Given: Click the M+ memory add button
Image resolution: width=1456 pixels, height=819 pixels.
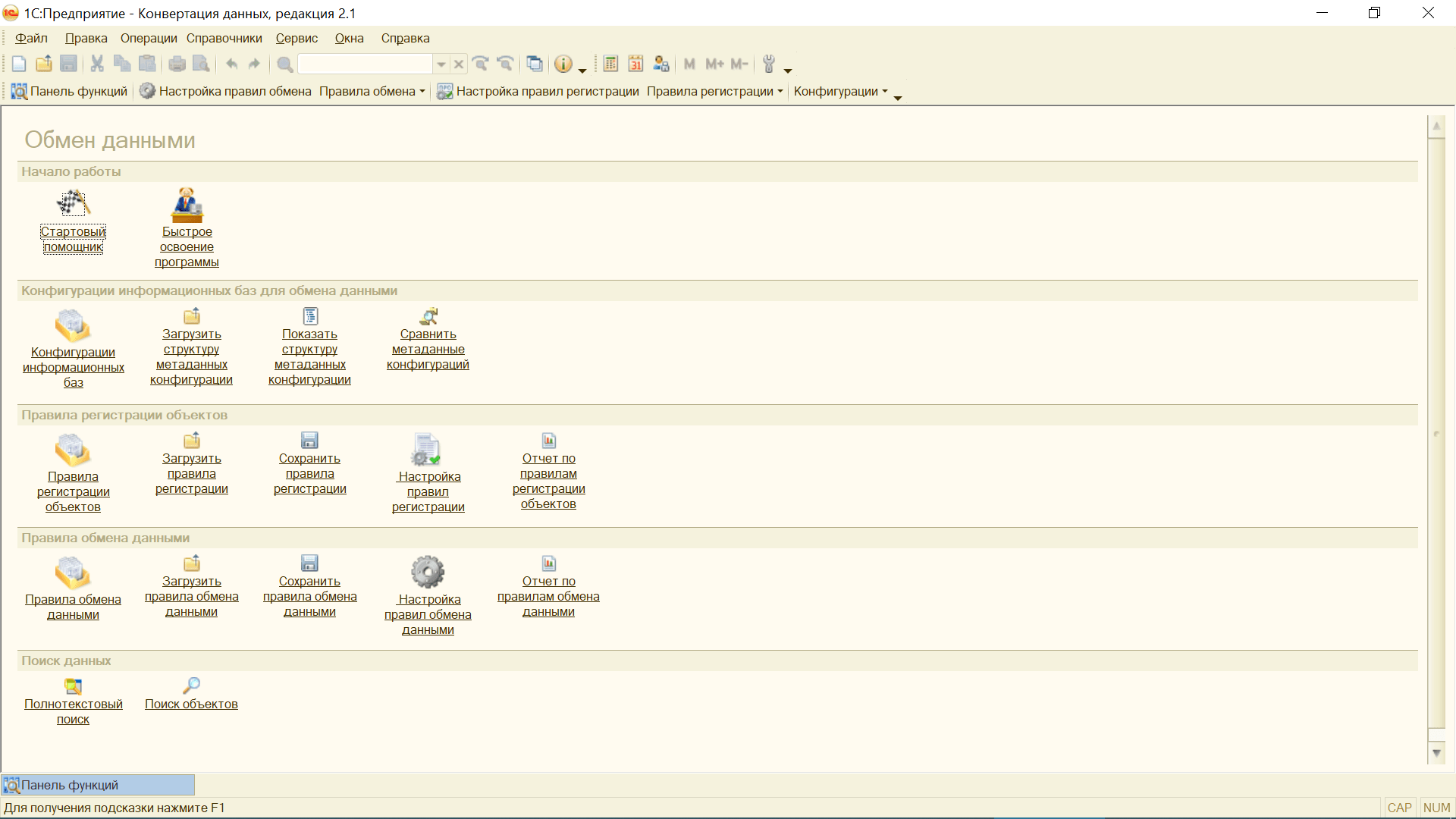Looking at the screenshot, I should click(x=714, y=64).
